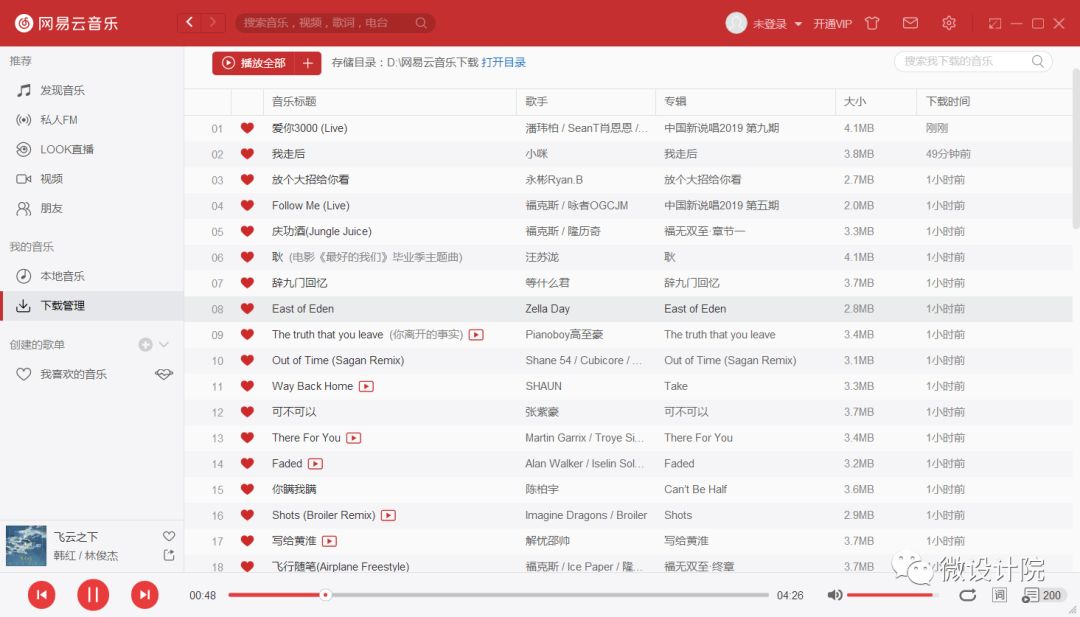Open 私人FM in sidebar
Image resolution: width=1080 pixels, height=617 pixels.
92,120
